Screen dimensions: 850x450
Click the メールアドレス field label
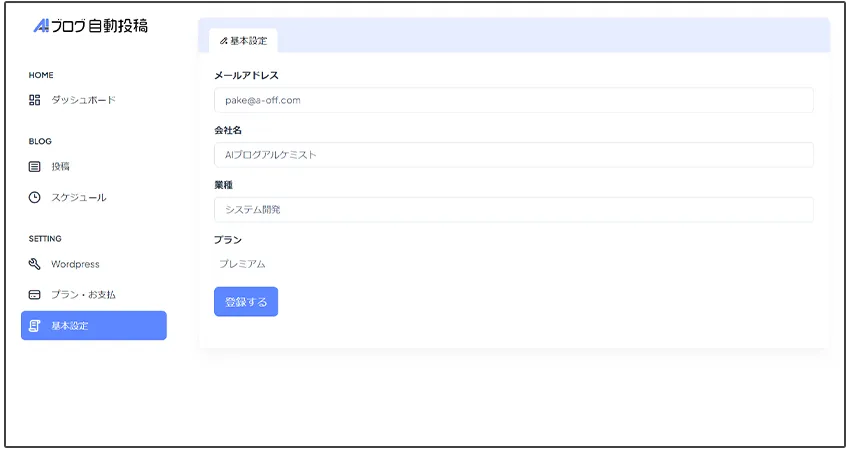tap(246, 75)
